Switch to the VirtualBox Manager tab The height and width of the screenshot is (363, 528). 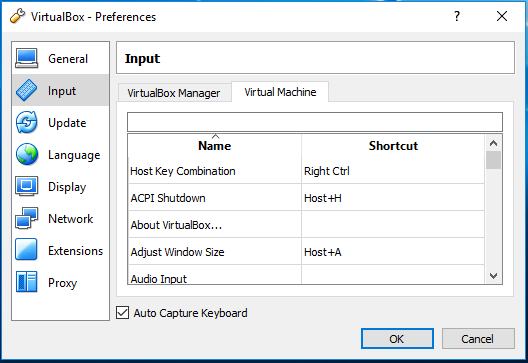tap(174, 93)
